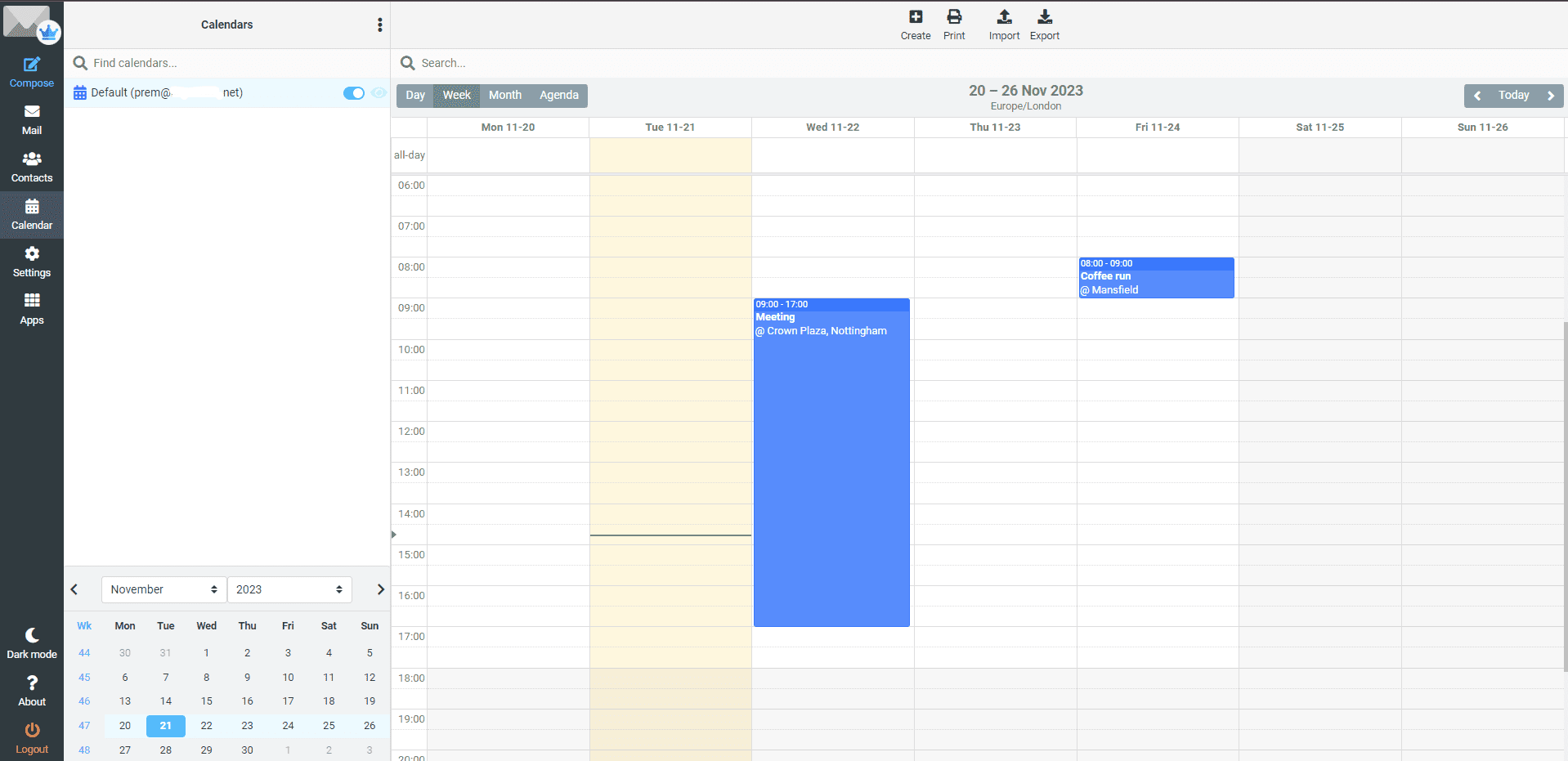Click the Roundcube logo at top-left
This screenshot has height=761, width=1568.
[32, 25]
